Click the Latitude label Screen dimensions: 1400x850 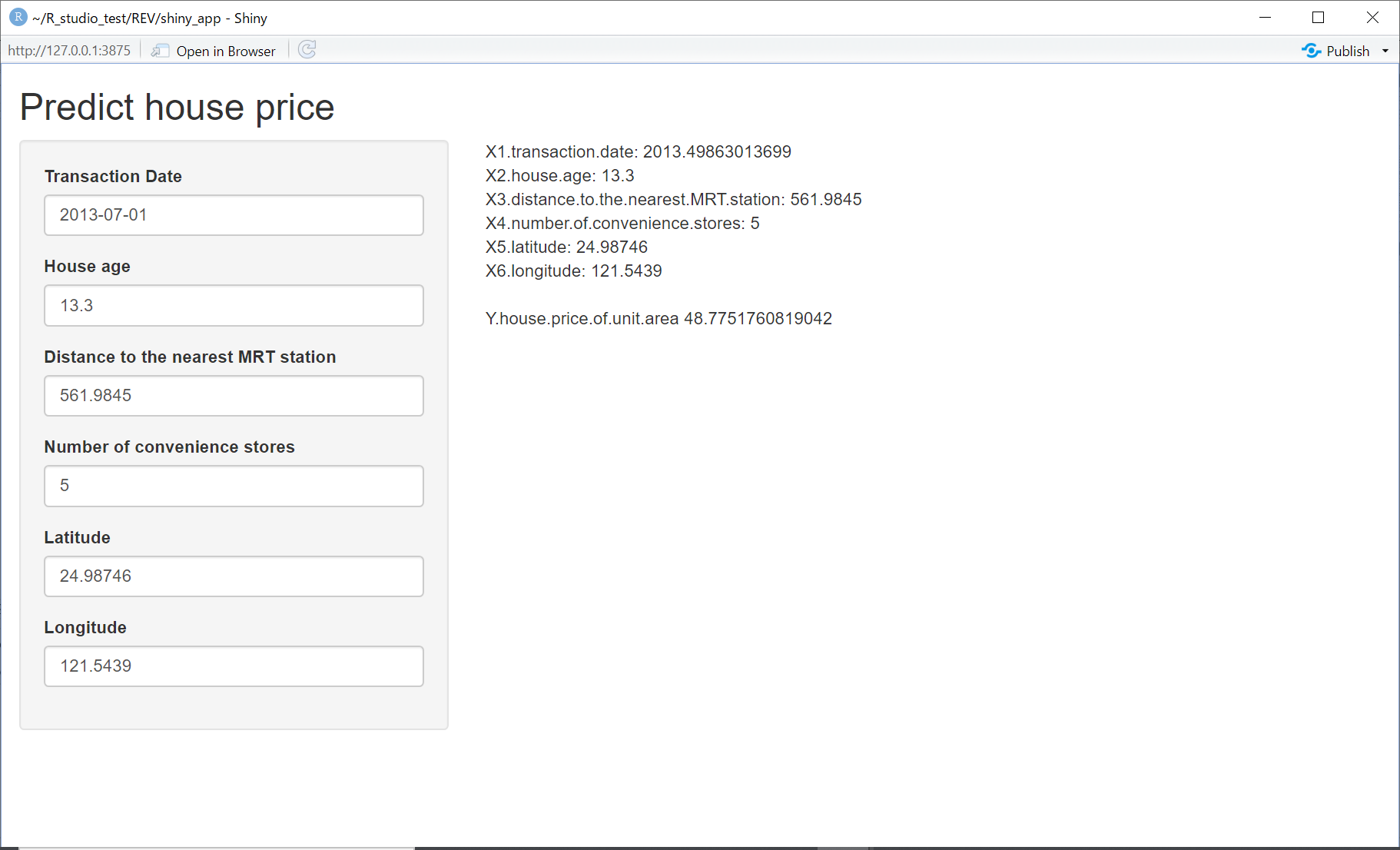(x=77, y=538)
